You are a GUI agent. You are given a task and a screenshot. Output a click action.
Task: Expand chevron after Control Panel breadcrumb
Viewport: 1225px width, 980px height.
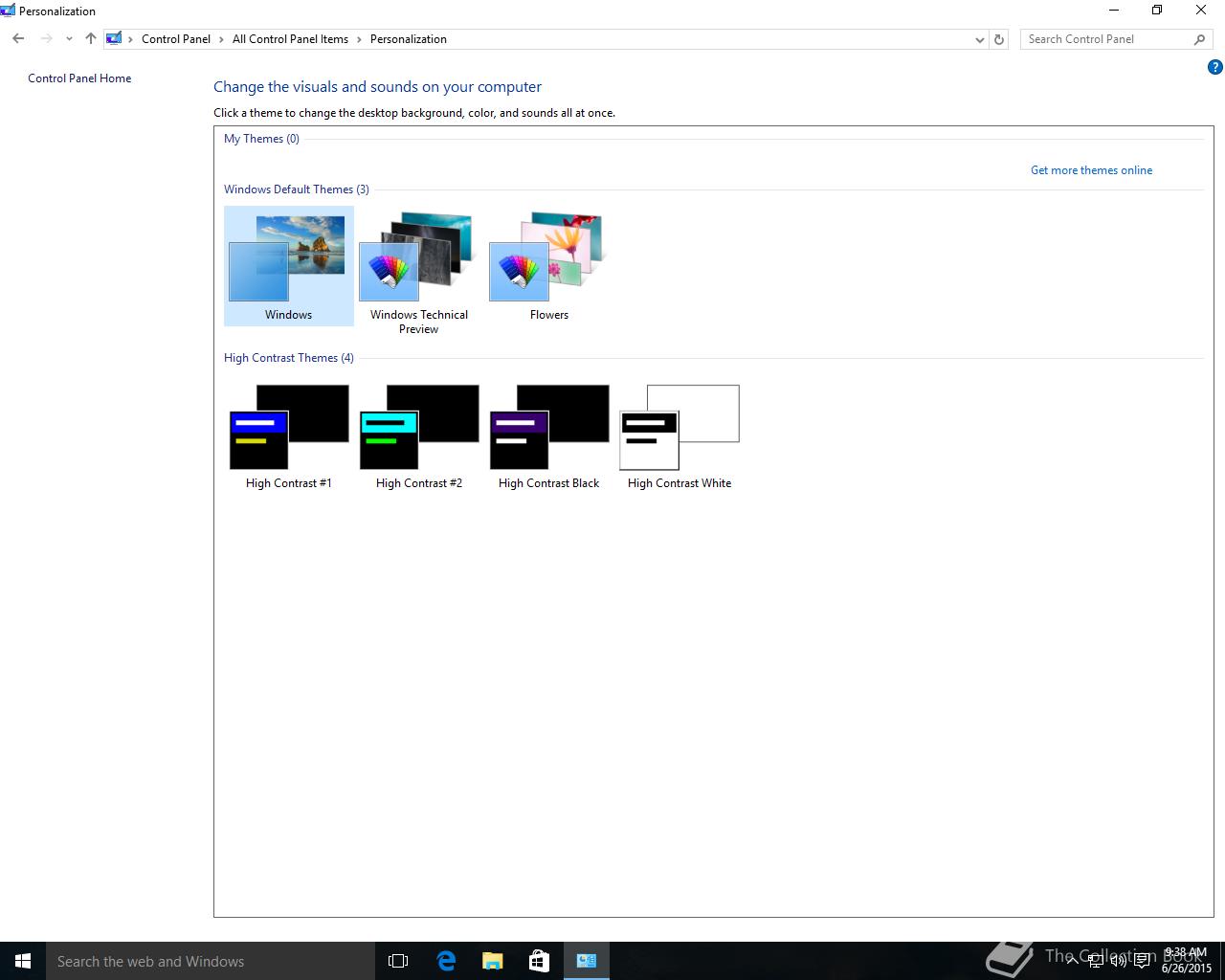tap(221, 39)
